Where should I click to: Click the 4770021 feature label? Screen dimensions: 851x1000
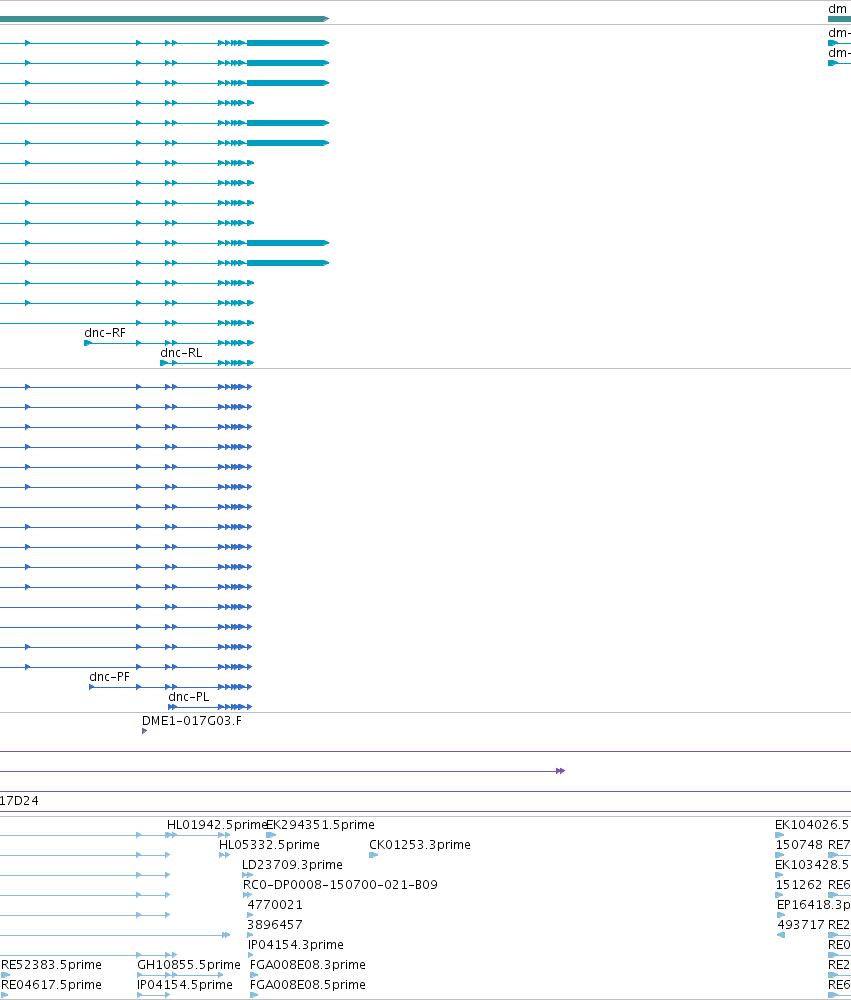tap(275, 904)
